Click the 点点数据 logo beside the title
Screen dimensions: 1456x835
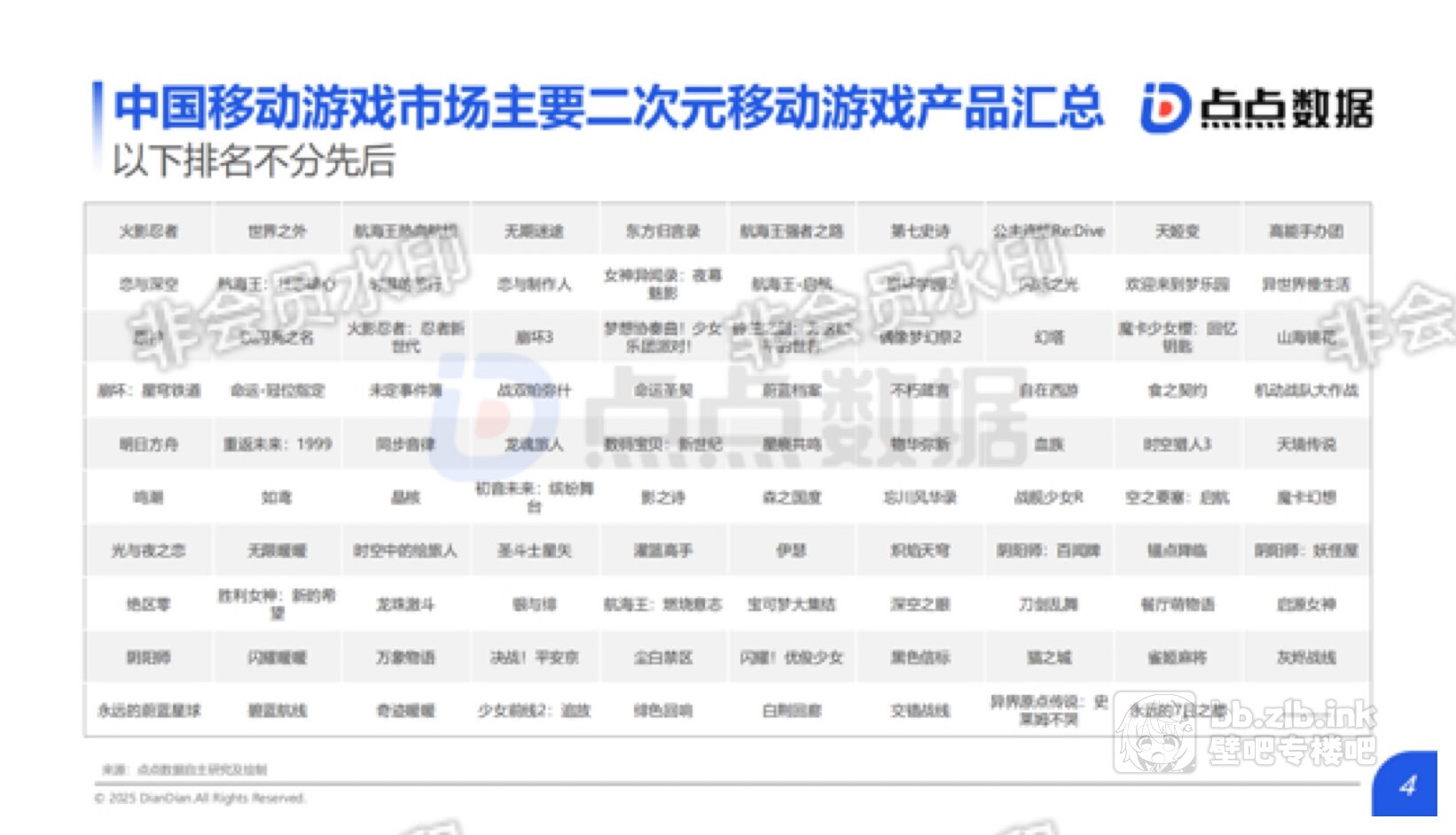[x=1256, y=108]
